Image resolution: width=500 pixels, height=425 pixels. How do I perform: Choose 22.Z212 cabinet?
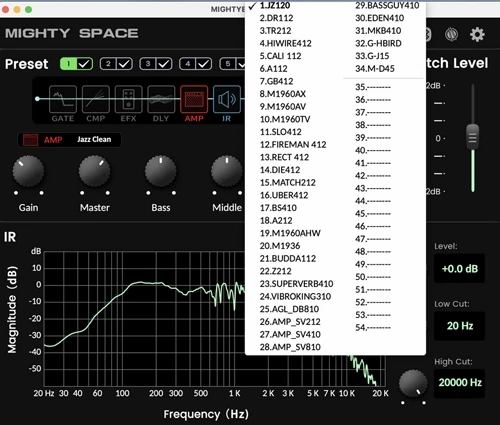pos(276,271)
